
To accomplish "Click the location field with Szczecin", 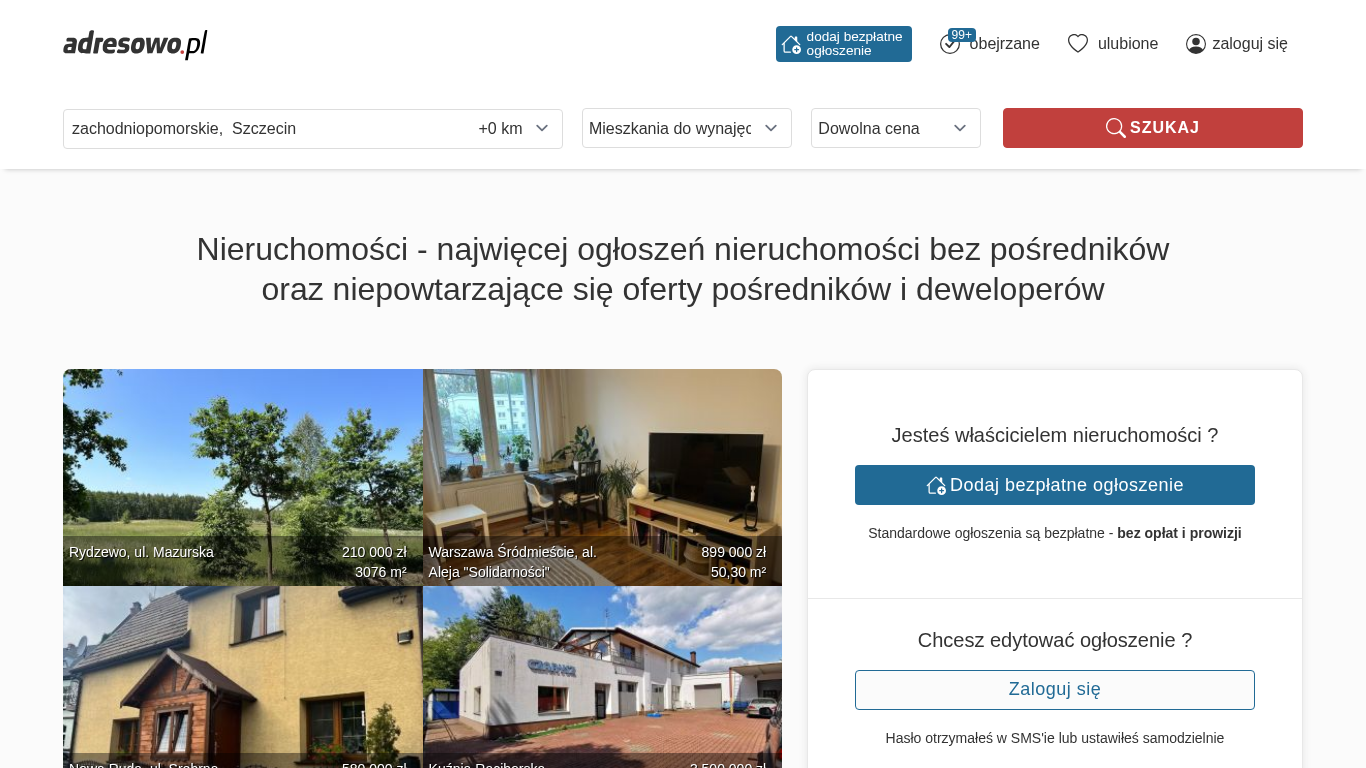I will (270, 128).
